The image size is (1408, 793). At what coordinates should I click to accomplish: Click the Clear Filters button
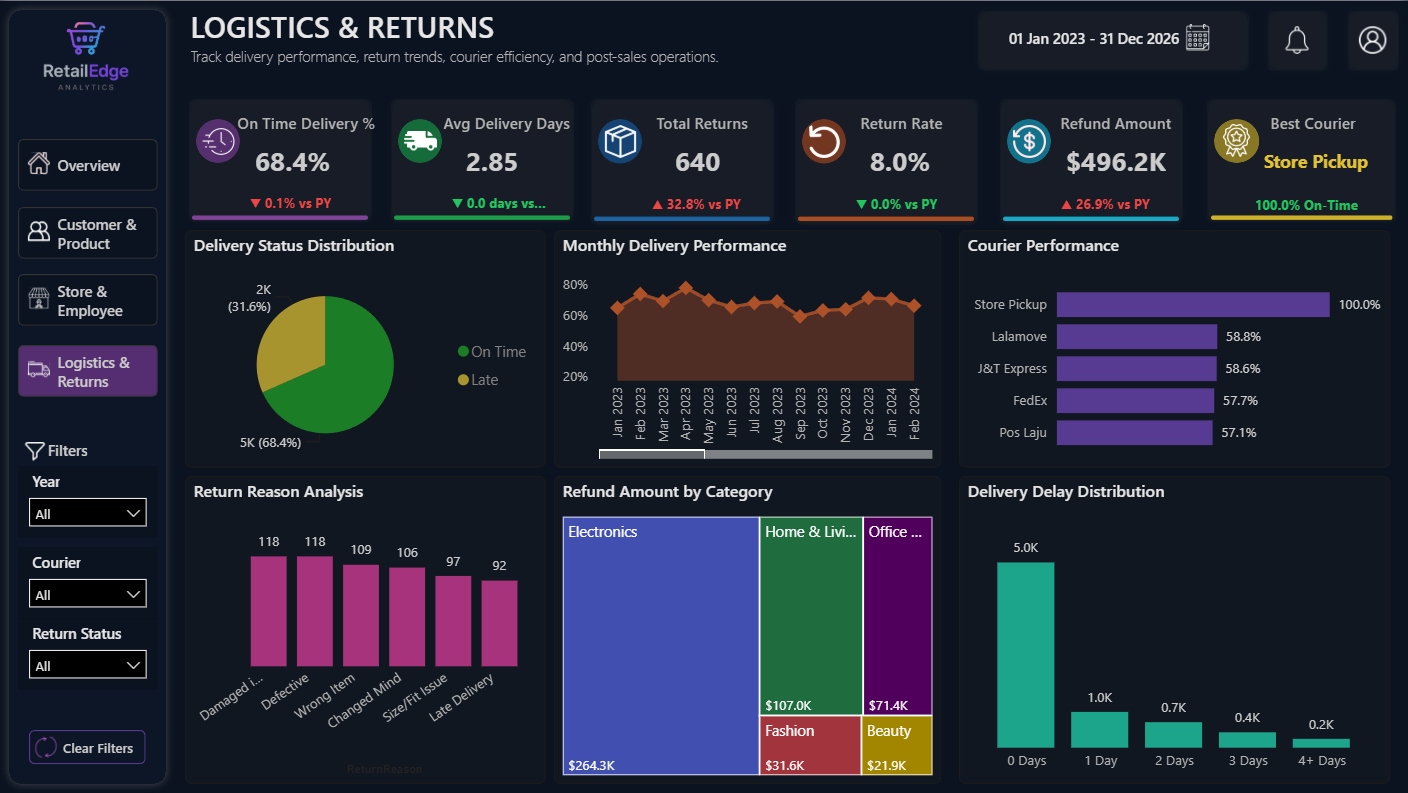(87, 748)
